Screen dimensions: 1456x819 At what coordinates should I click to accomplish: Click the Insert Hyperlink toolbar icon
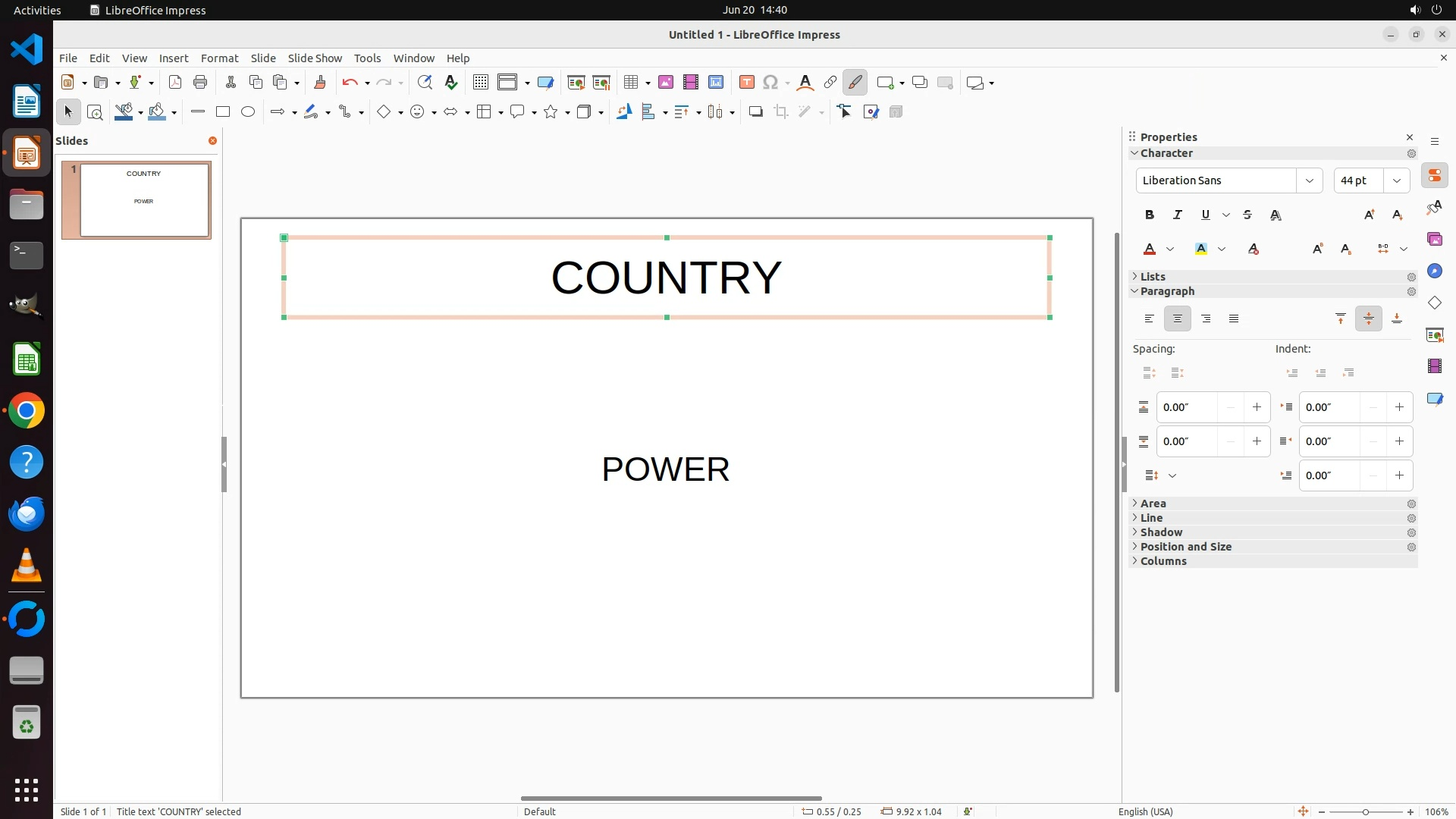pyautogui.click(x=830, y=83)
